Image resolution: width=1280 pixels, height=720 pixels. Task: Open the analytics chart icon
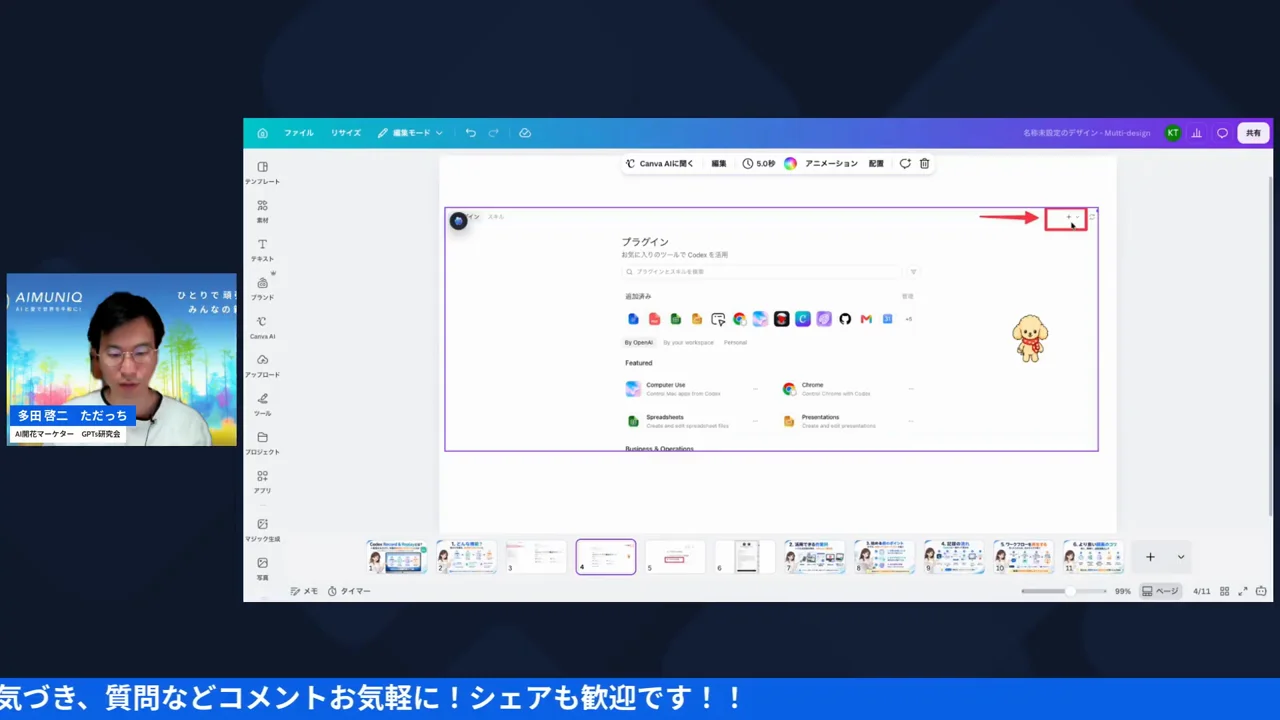click(1197, 133)
